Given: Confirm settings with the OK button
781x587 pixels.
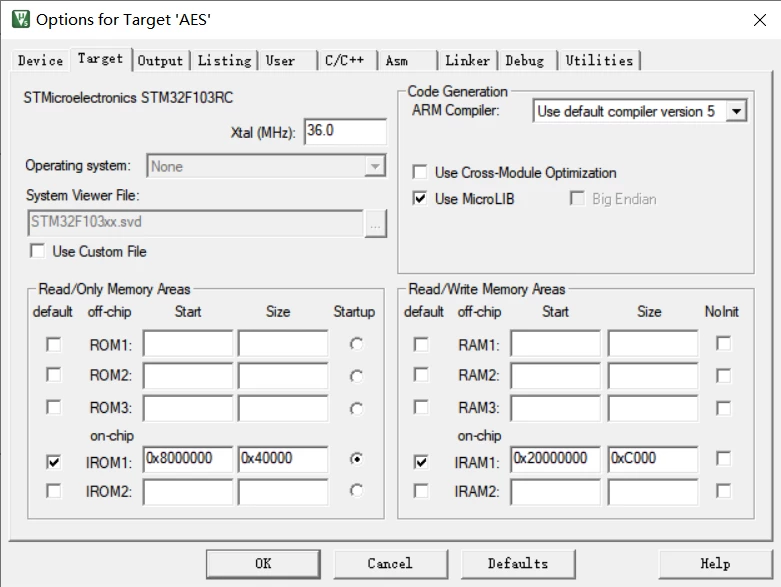Looking at the screenshot, I should 263,564.
